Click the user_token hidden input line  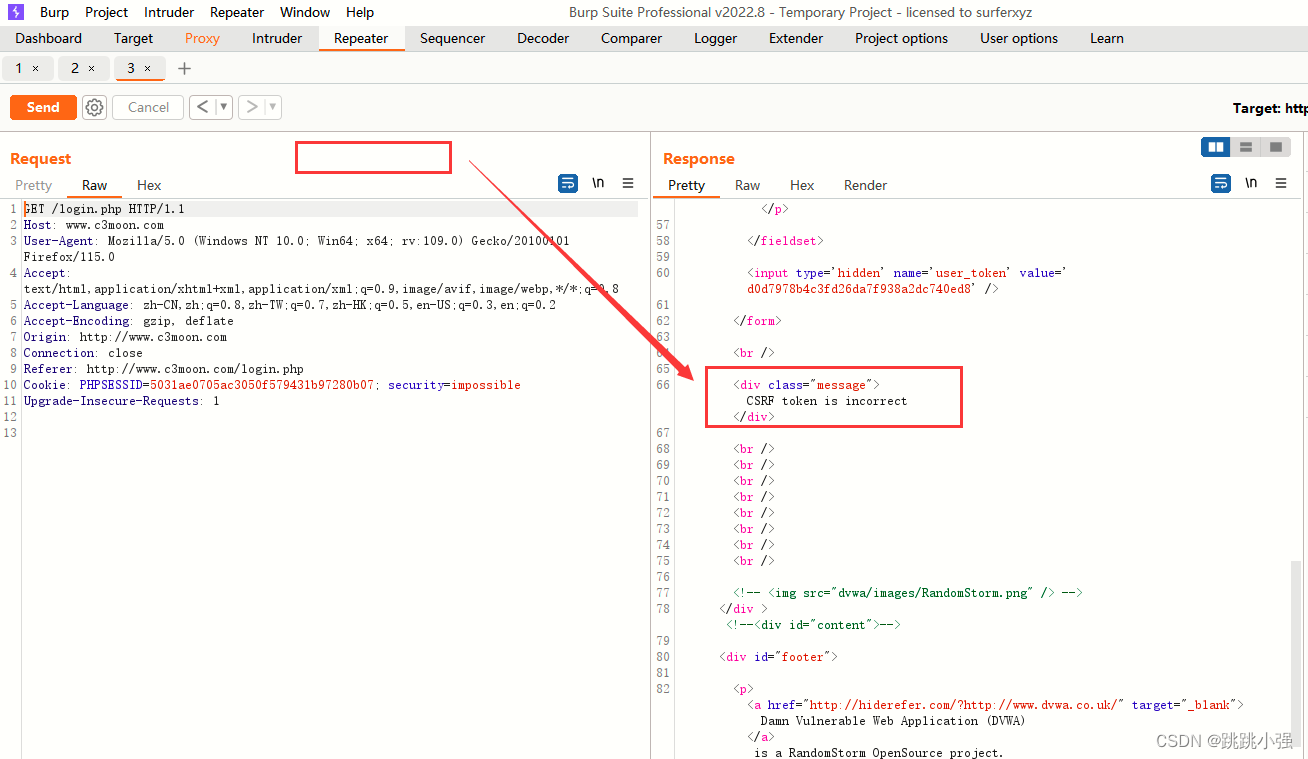pos(908,280)
